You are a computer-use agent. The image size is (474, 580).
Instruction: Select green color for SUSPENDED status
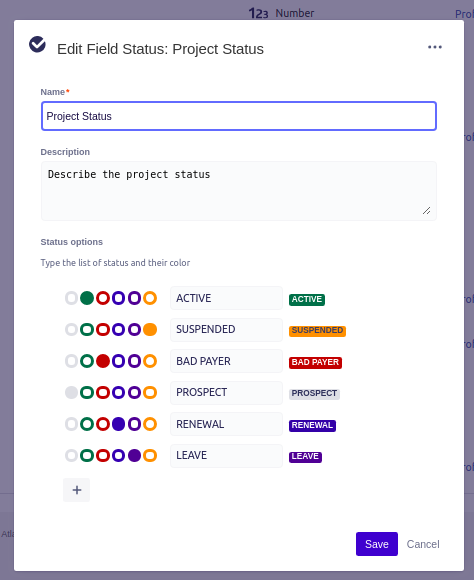(x=87, y=330)
